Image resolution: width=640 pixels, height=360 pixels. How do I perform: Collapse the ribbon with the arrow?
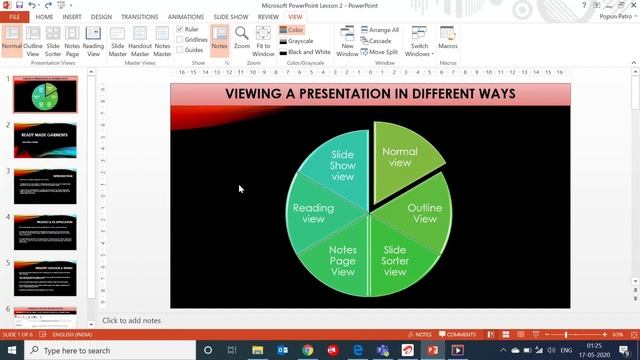pyautogui.click(x=634, y=63)
